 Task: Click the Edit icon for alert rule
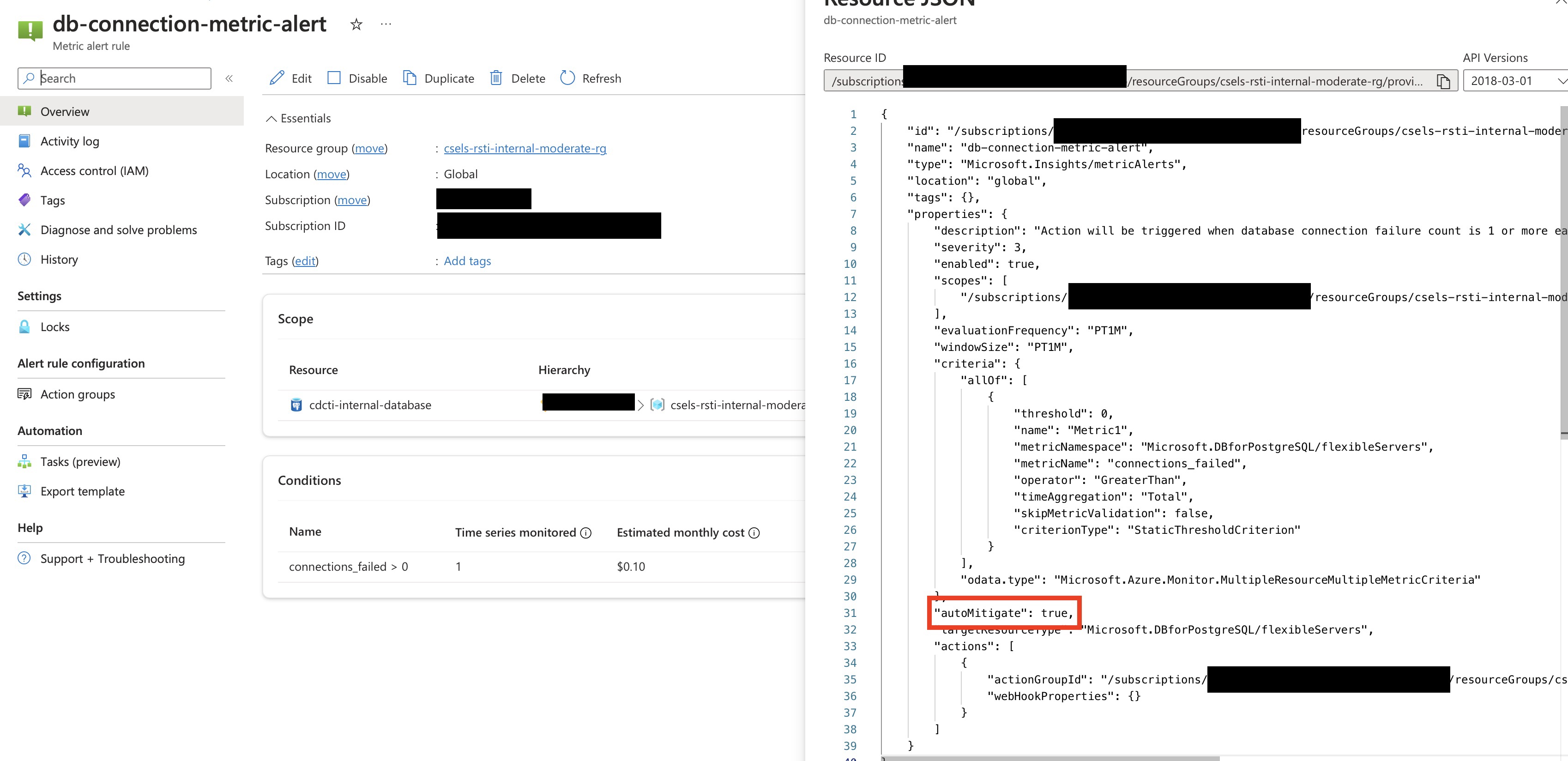click(276, 78)
